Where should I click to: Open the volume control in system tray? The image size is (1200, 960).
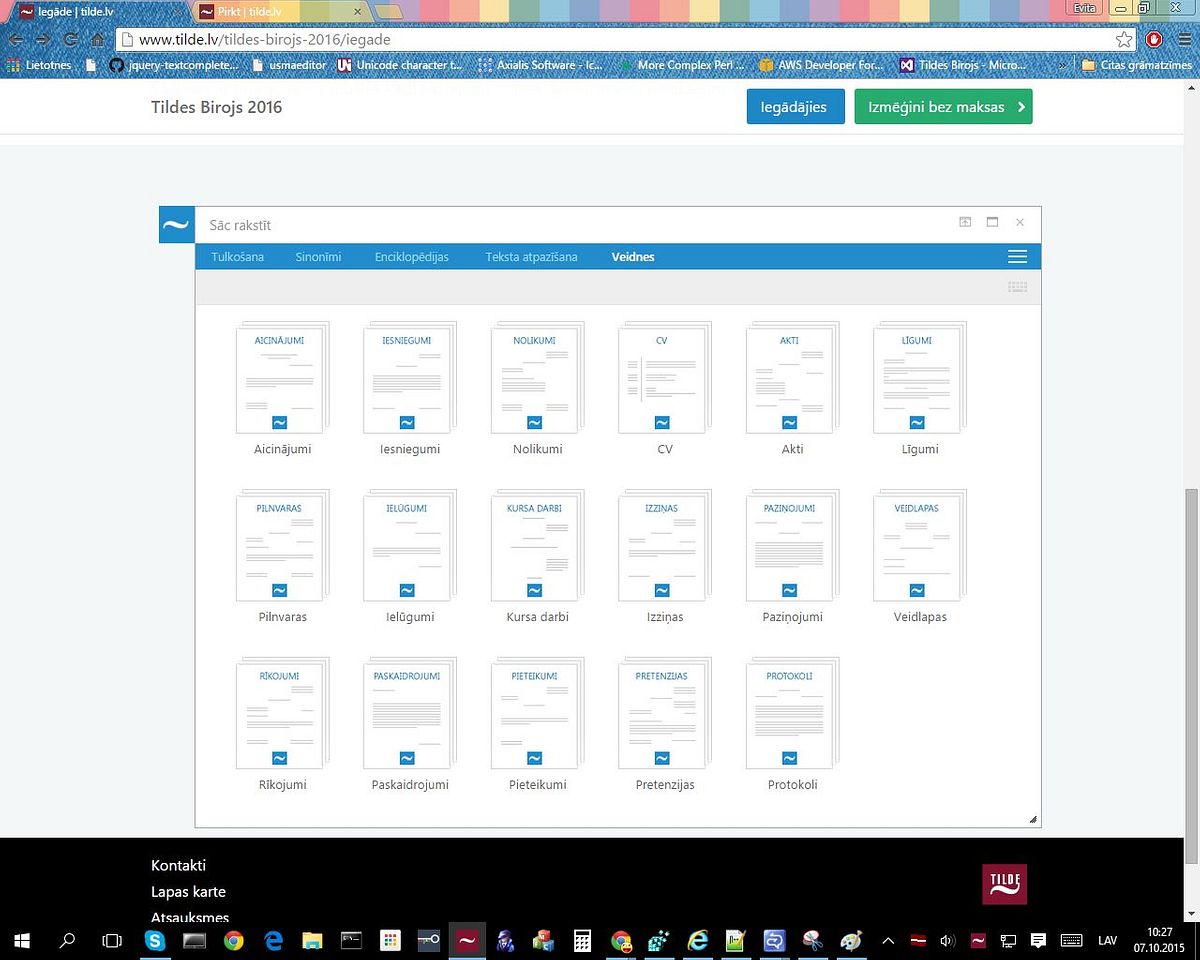[948, 940]
